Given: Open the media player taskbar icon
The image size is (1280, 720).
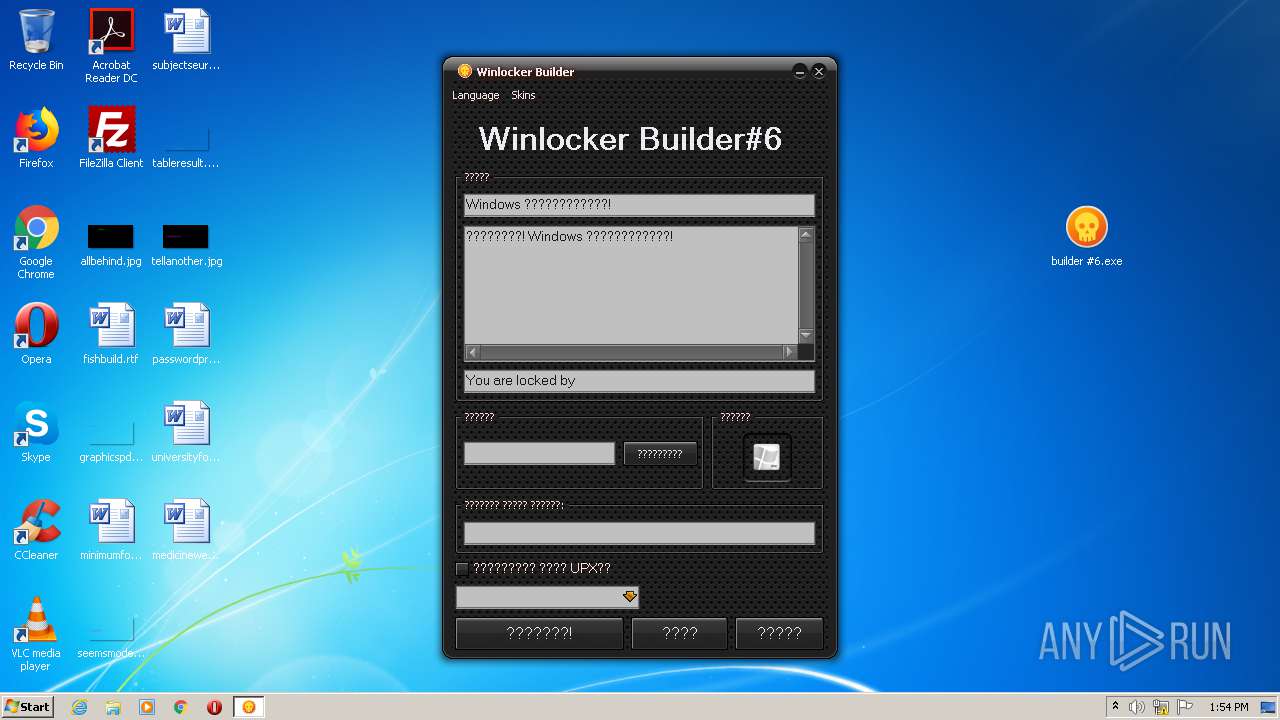Looking at the screenshot, I should [x=147, y=707].
